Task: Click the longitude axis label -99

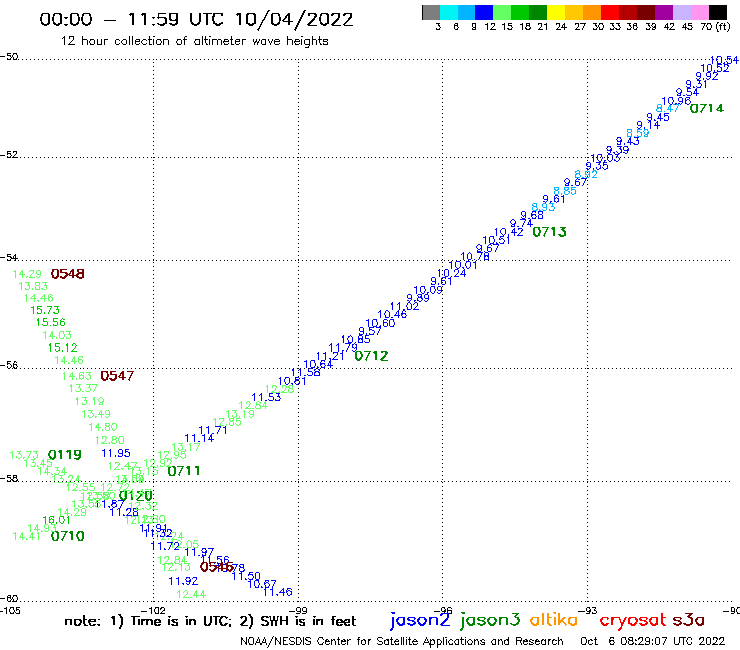Action: tap(300, 610)
